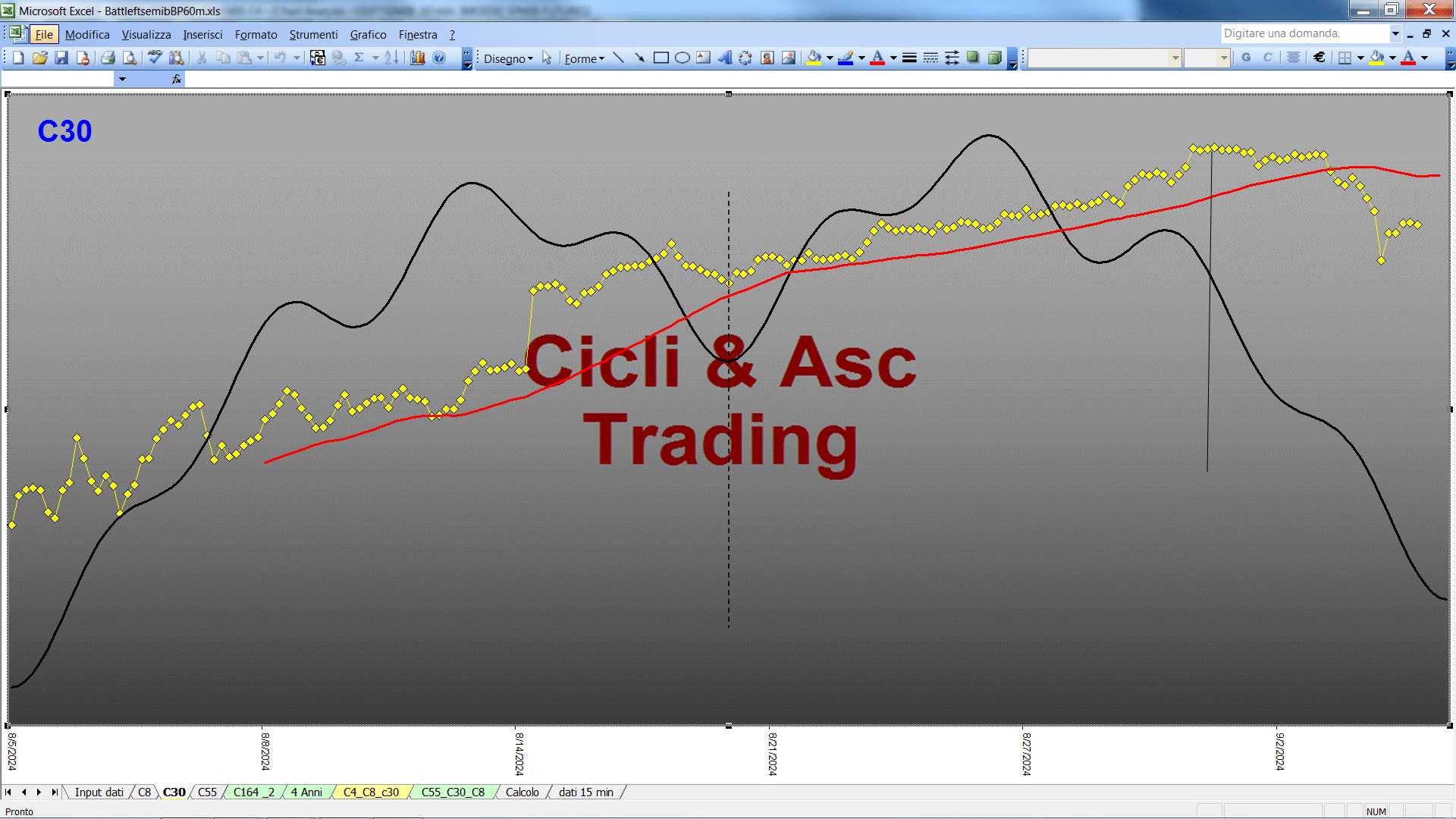Select the Rectangle drawing tool

(661, 58)
